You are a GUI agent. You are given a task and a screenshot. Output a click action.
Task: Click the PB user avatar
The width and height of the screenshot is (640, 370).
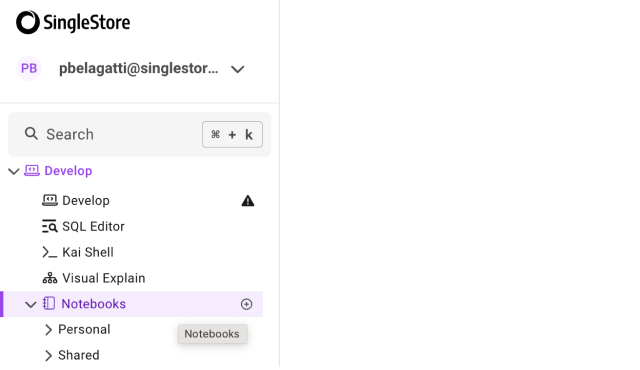click(x=29, y=68)
